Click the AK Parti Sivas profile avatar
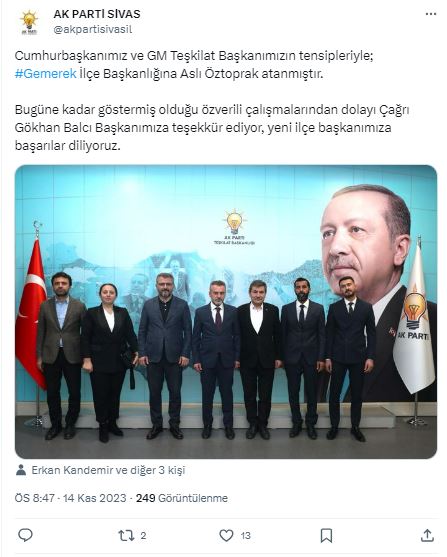This screenshot has width=447, height=557. pos(29,22)
